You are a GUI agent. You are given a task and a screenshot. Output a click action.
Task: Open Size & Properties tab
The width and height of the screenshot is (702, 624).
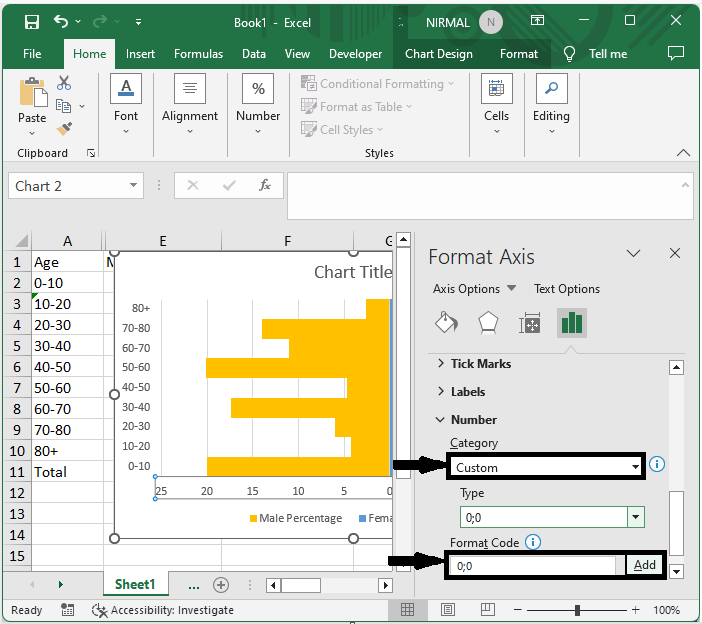(530, 322)
